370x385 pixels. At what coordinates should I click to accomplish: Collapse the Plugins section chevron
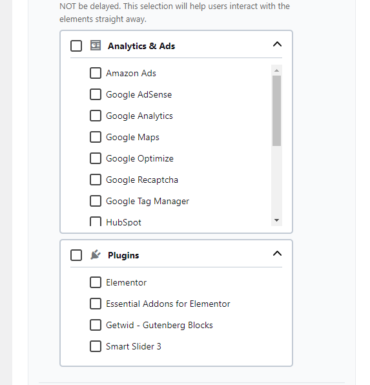277,254
